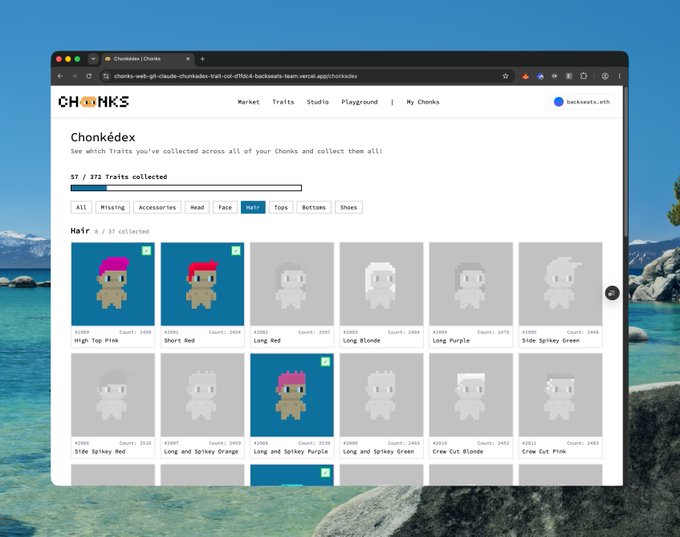Open the Market nav link
This screenshot has height=537, width=680.
click(x=248, y=102)
